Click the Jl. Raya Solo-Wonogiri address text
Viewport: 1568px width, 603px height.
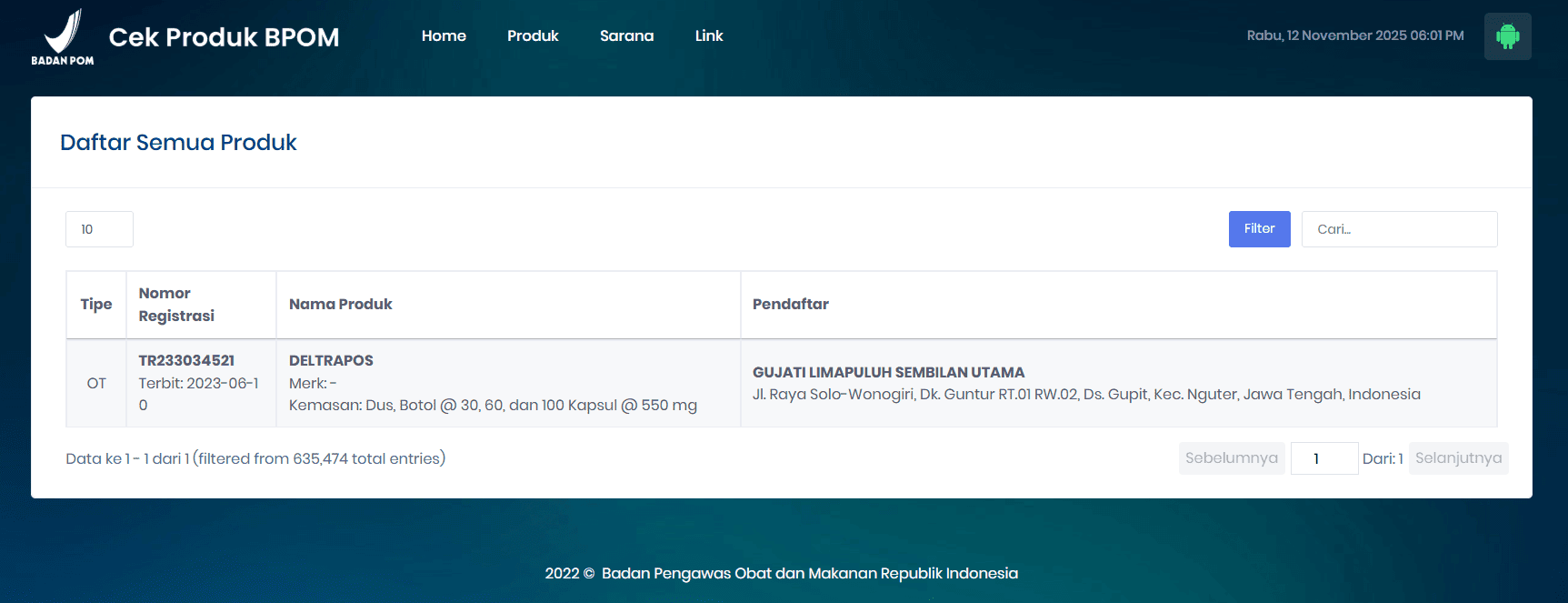(1086, 394)
